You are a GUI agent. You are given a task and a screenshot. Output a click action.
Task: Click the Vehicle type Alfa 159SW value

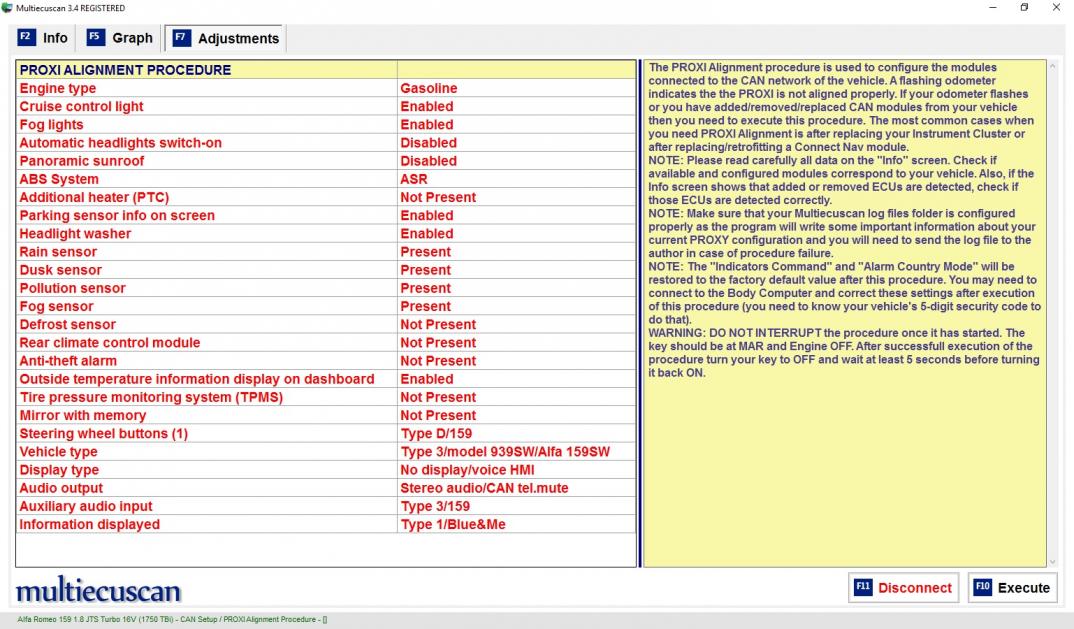[x=504, y=452]
